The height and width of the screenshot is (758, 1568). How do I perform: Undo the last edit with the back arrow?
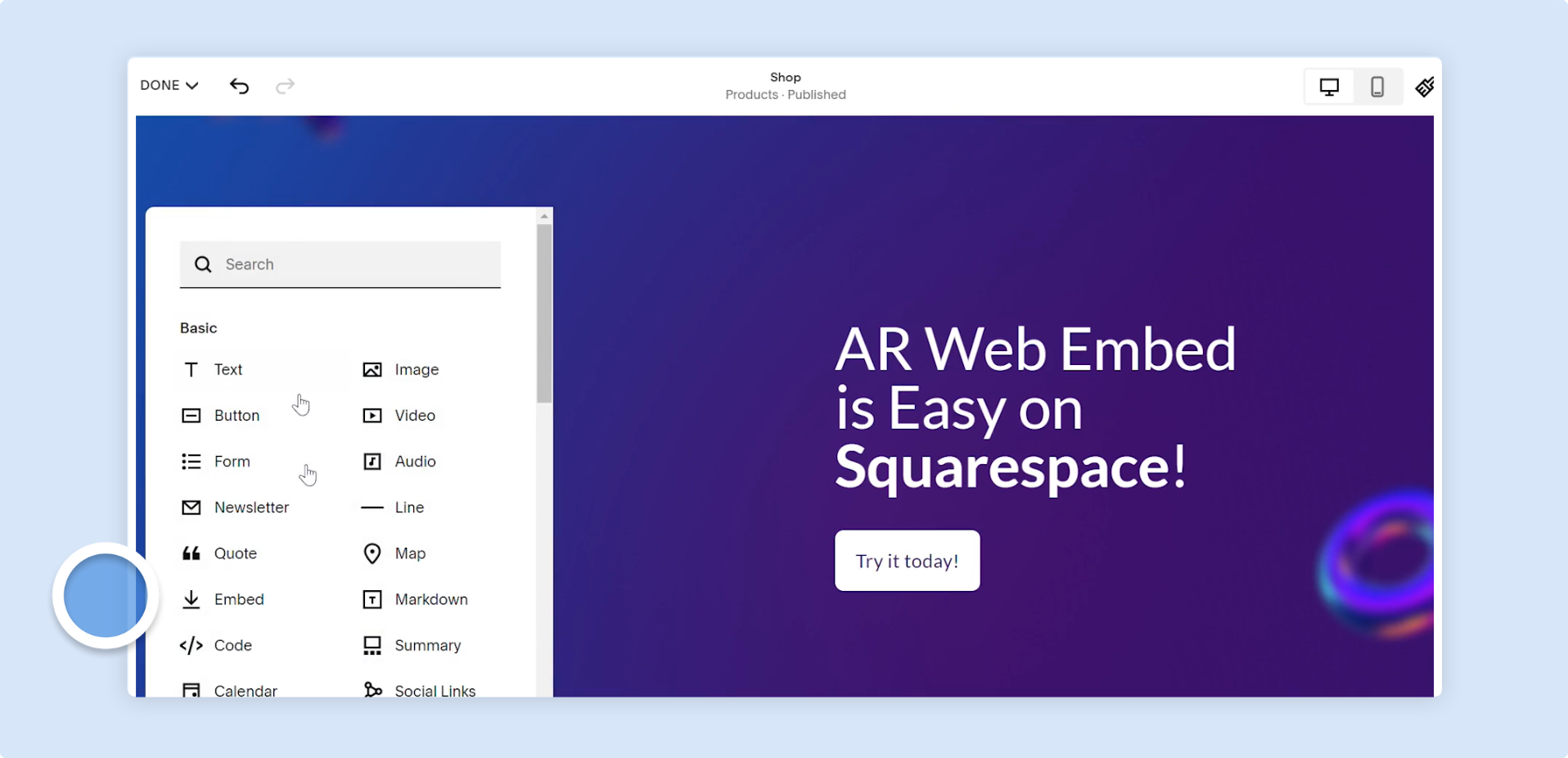(239, 86)
